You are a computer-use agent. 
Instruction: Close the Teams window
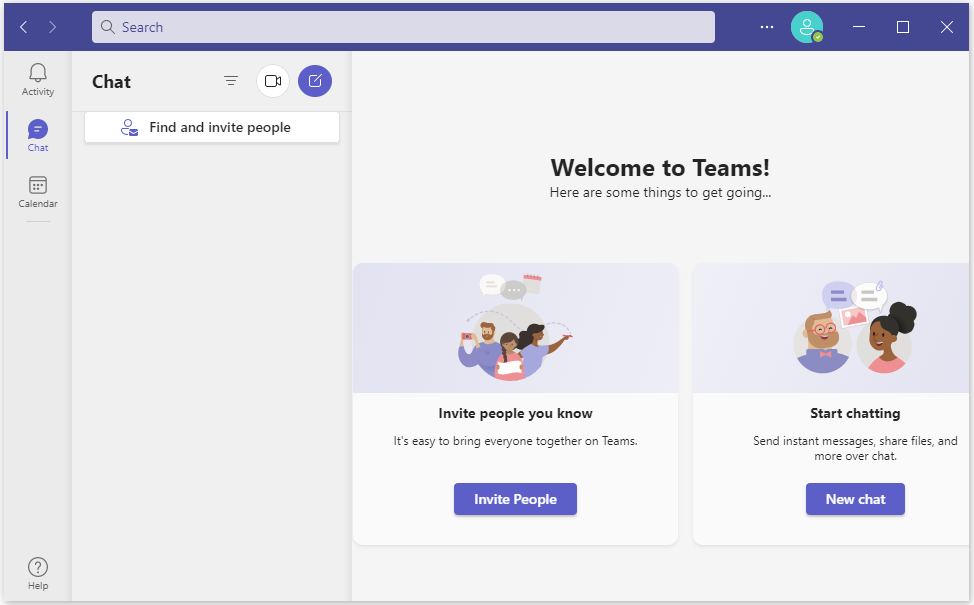coord(947,27)
